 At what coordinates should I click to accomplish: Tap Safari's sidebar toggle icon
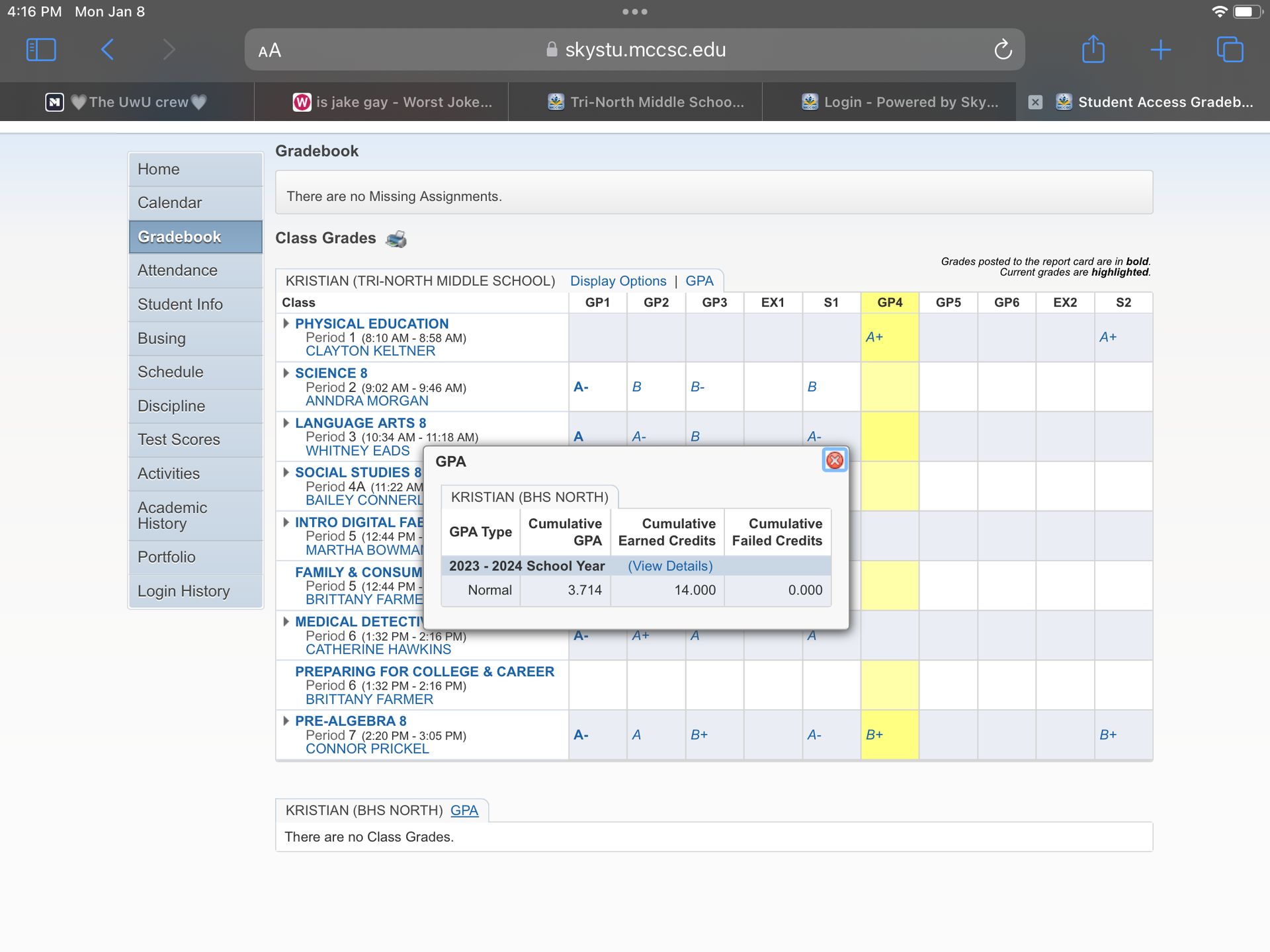41,50
